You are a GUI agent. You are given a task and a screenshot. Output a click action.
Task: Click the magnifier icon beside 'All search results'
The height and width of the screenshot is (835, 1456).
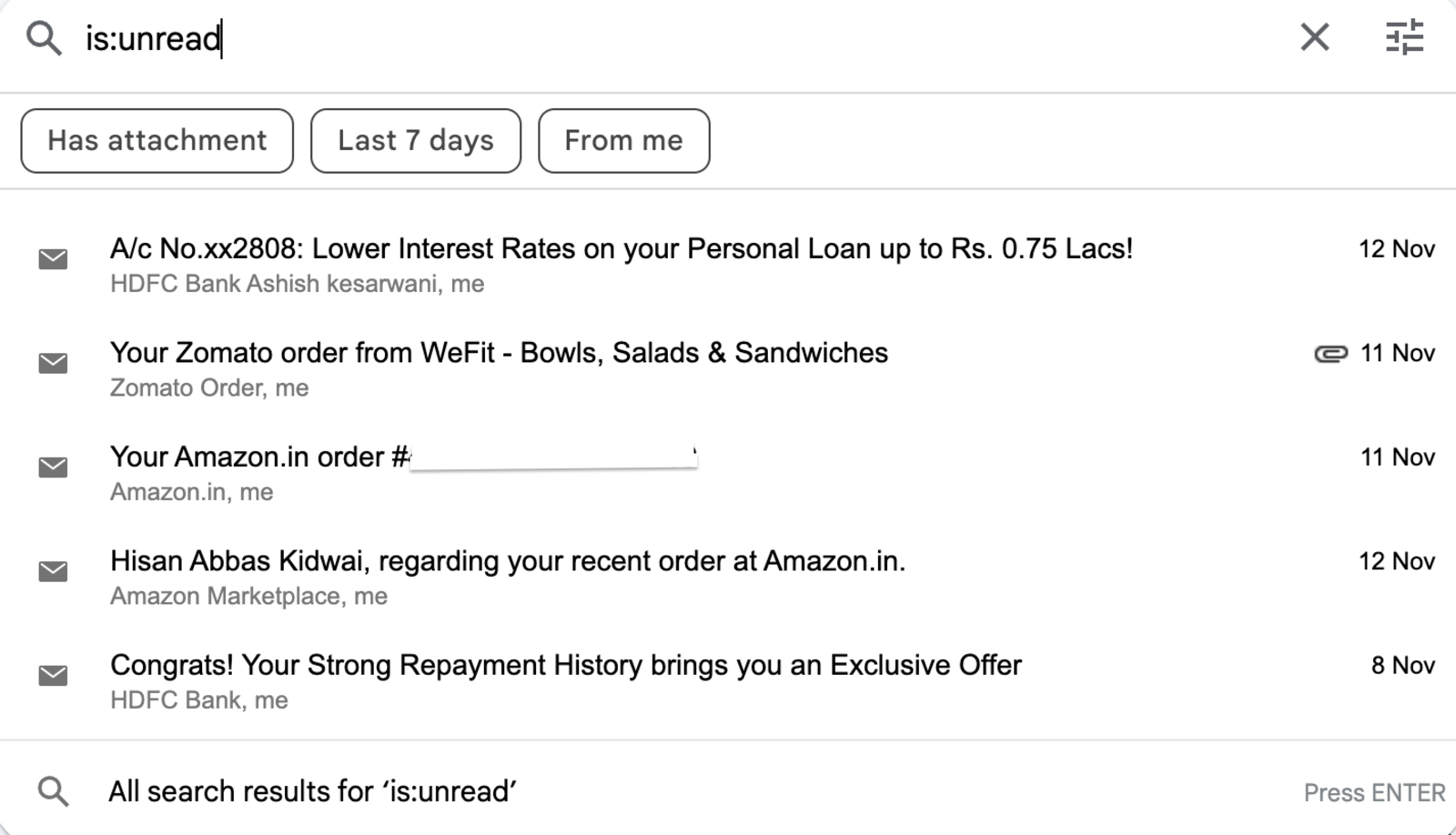(53, 791)
